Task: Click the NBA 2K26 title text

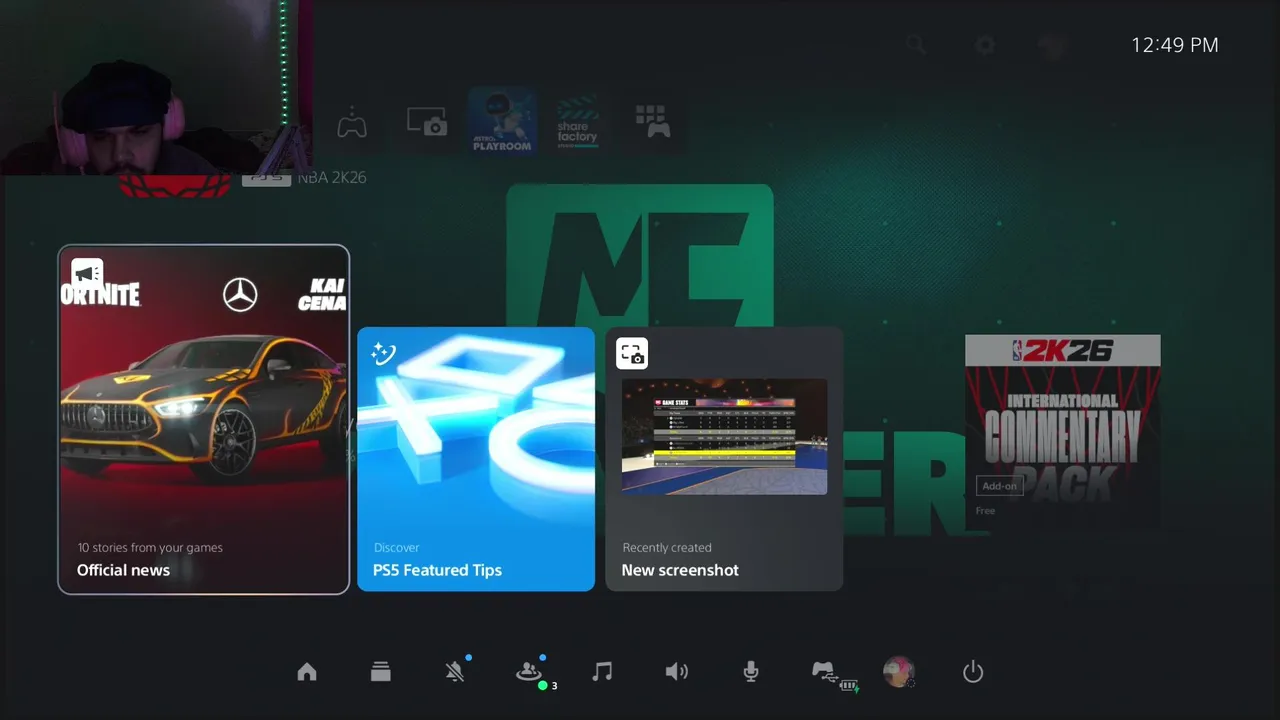Action: (x=332, y=177)
